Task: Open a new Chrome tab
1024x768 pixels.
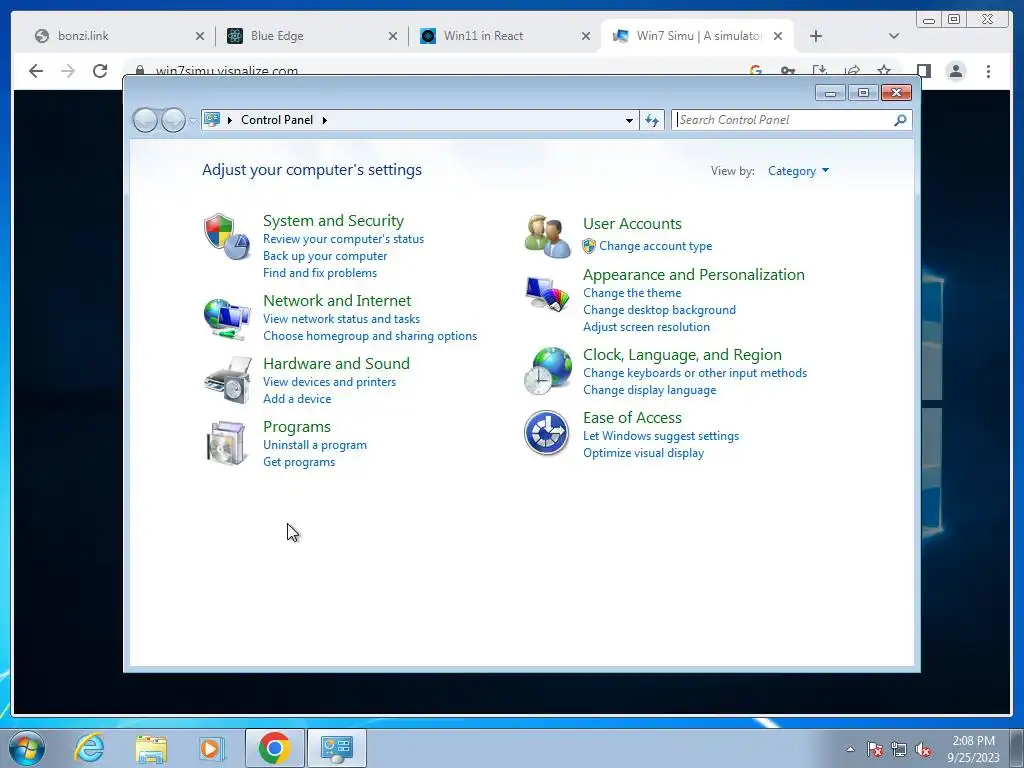Action: tap(816, 36)
